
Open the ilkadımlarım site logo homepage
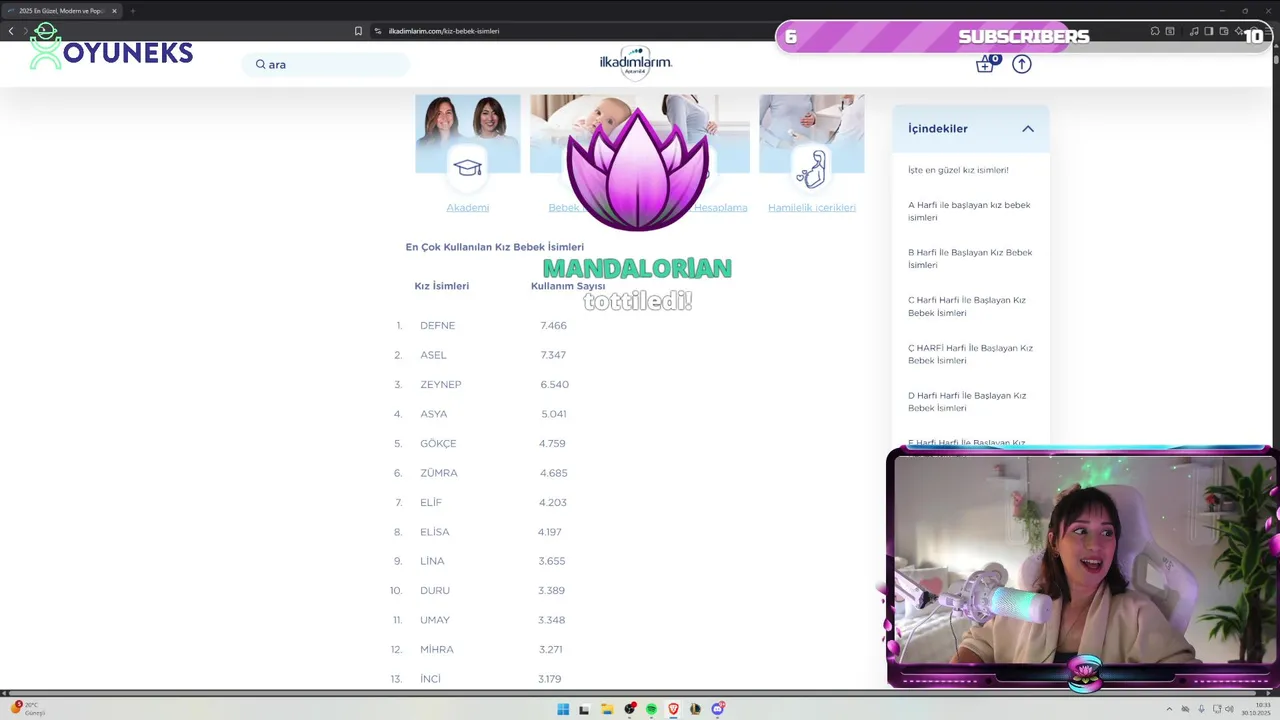[x=636, y=62]
